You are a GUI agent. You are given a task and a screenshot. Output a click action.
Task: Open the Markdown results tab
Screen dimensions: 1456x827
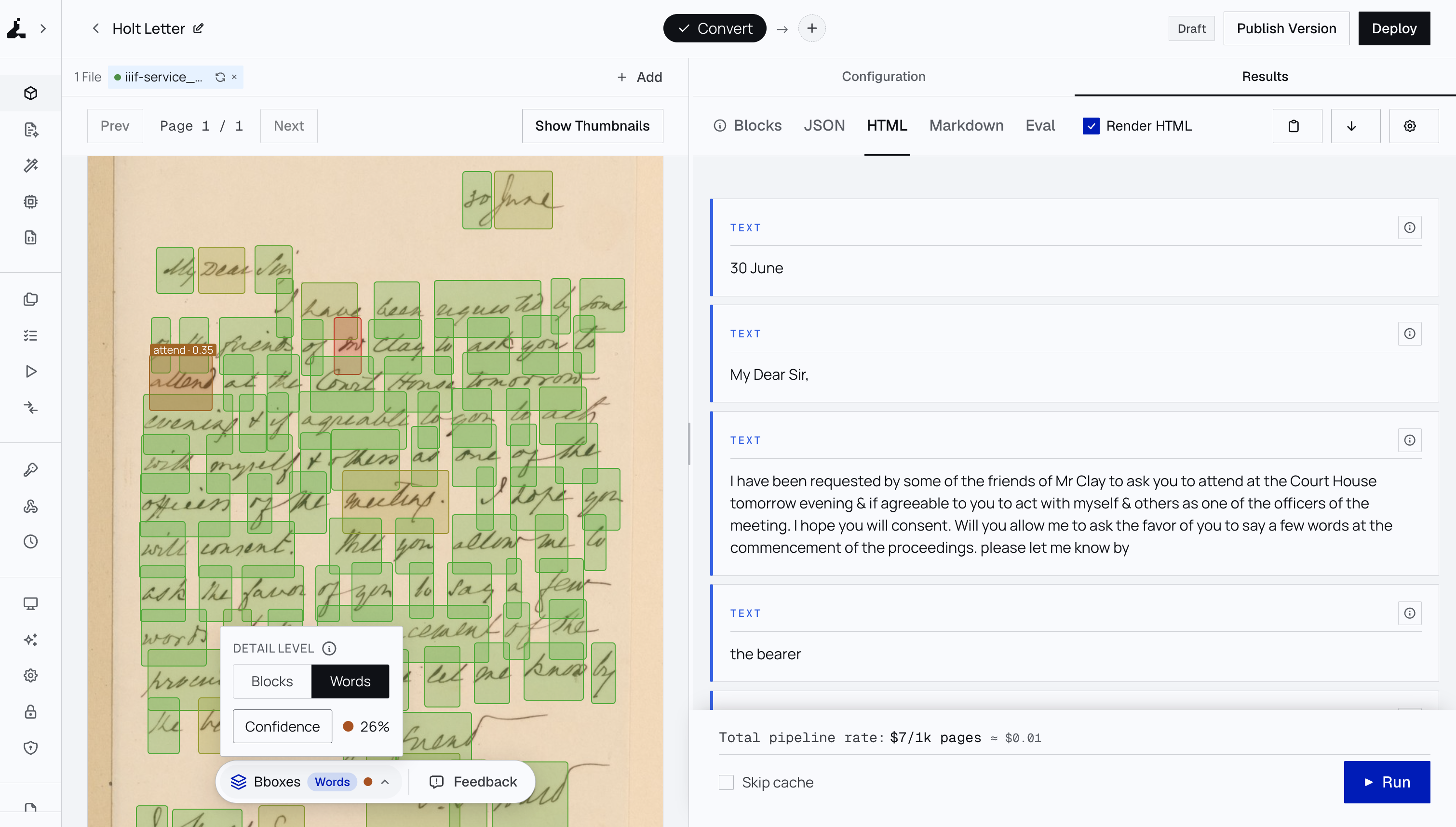tap(966, 125)
